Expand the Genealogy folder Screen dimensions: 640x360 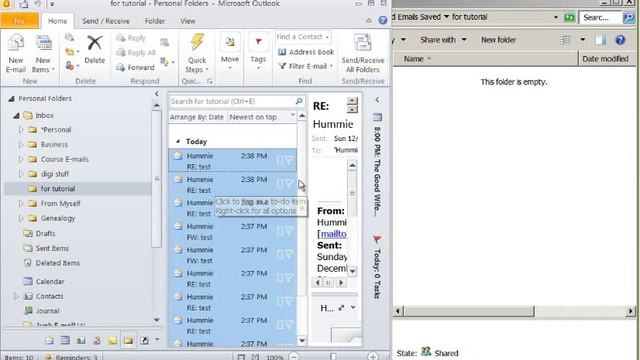point(21,218)
